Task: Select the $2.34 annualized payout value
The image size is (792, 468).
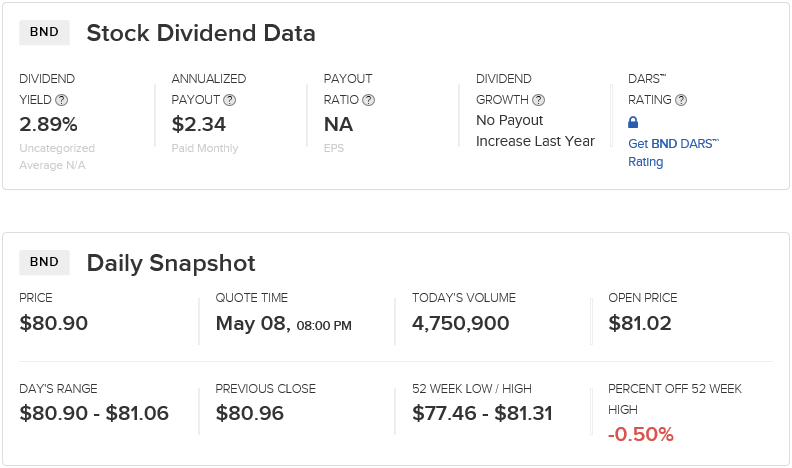Action: click(x=199, y=124)
